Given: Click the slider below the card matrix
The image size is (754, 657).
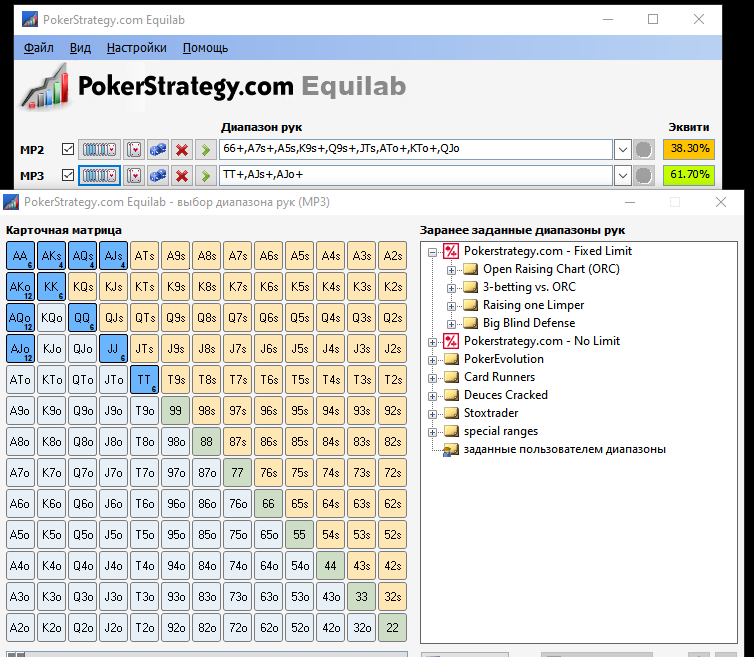Looking at the screenshot, I should tap(207, 654).
